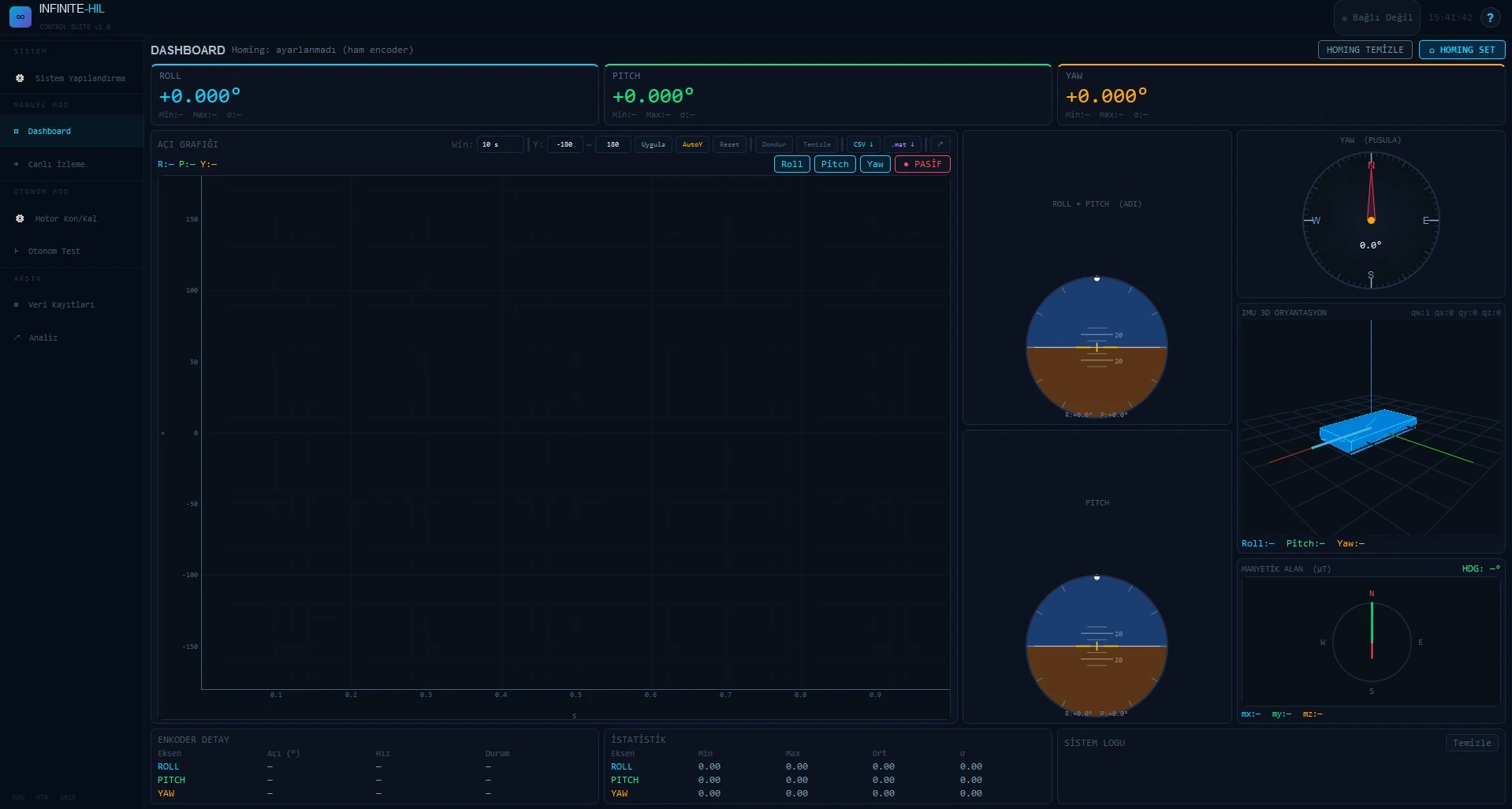Click the Otonom Test play arrow icon
Image resolution: width=1512 pixels, height=809 pixels.
(x=16, y=251)
